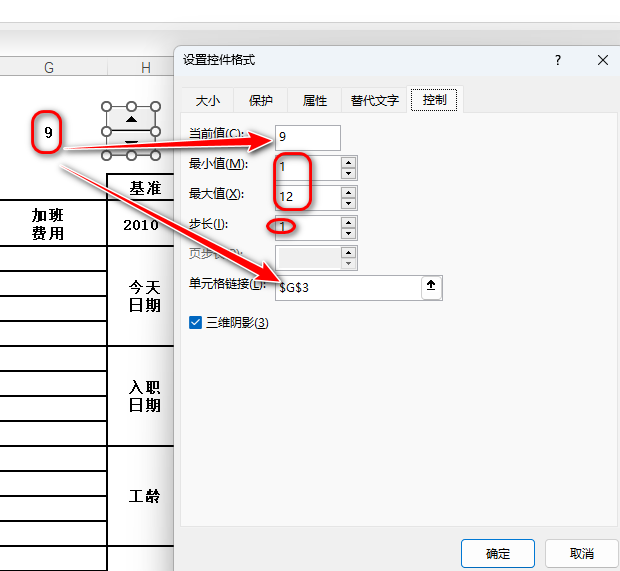Click the 步长 input field

tap(308, 228)
